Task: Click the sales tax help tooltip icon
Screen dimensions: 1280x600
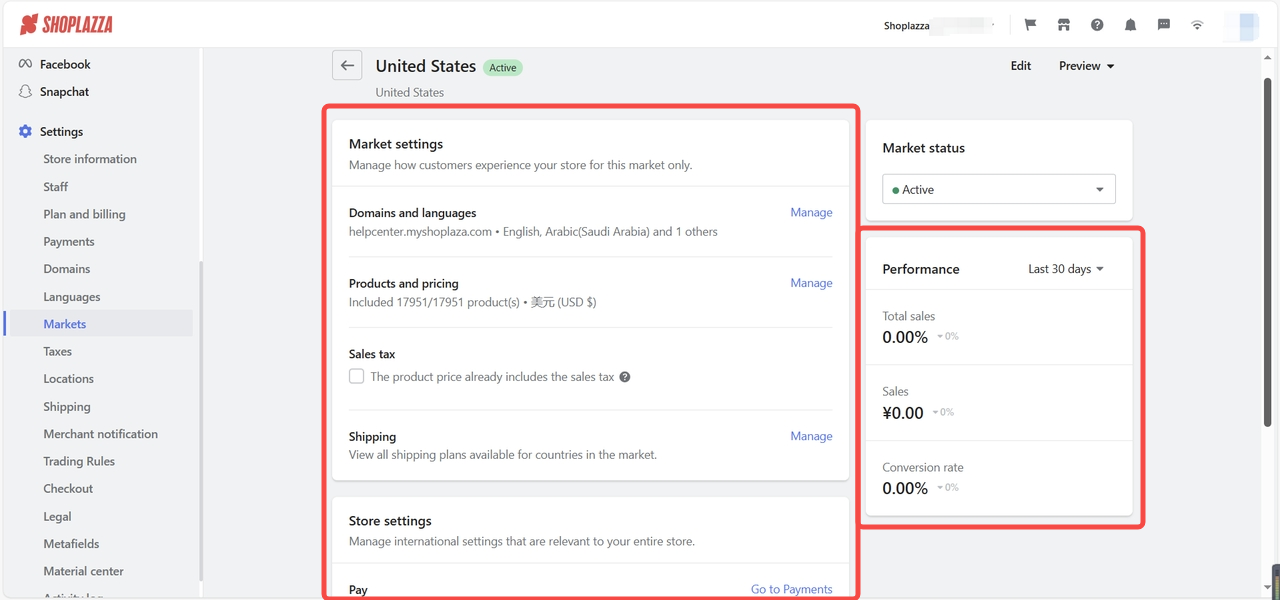Action: pyautogui.click(x=625, y=377)
